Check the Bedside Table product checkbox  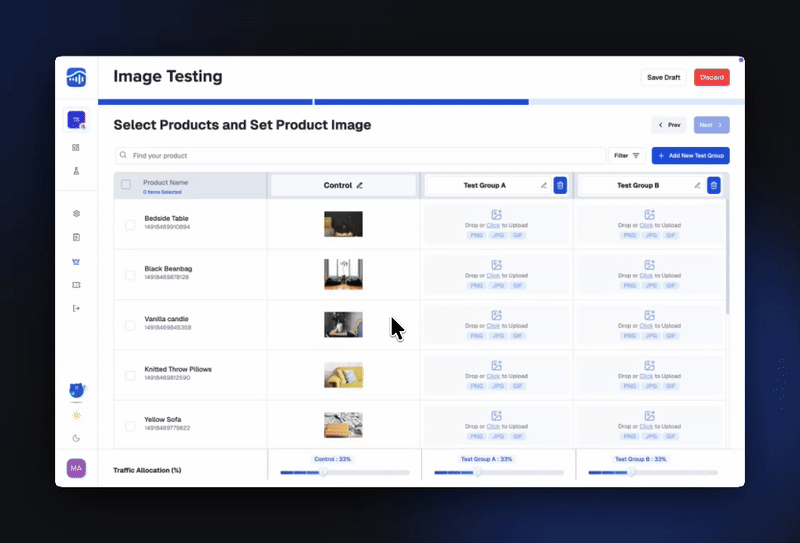(130, 225)
